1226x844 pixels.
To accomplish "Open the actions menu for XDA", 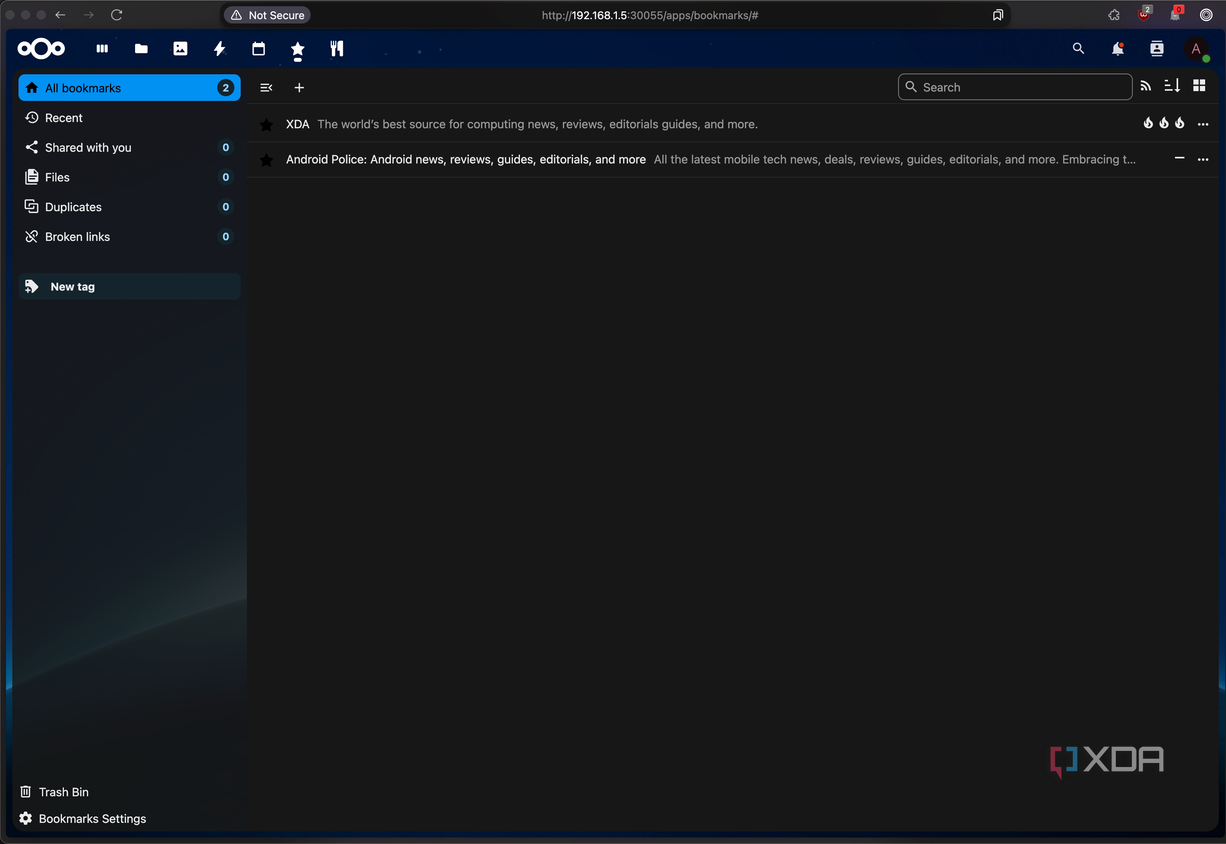I will pyautogui.click(x=1203, y=124).
